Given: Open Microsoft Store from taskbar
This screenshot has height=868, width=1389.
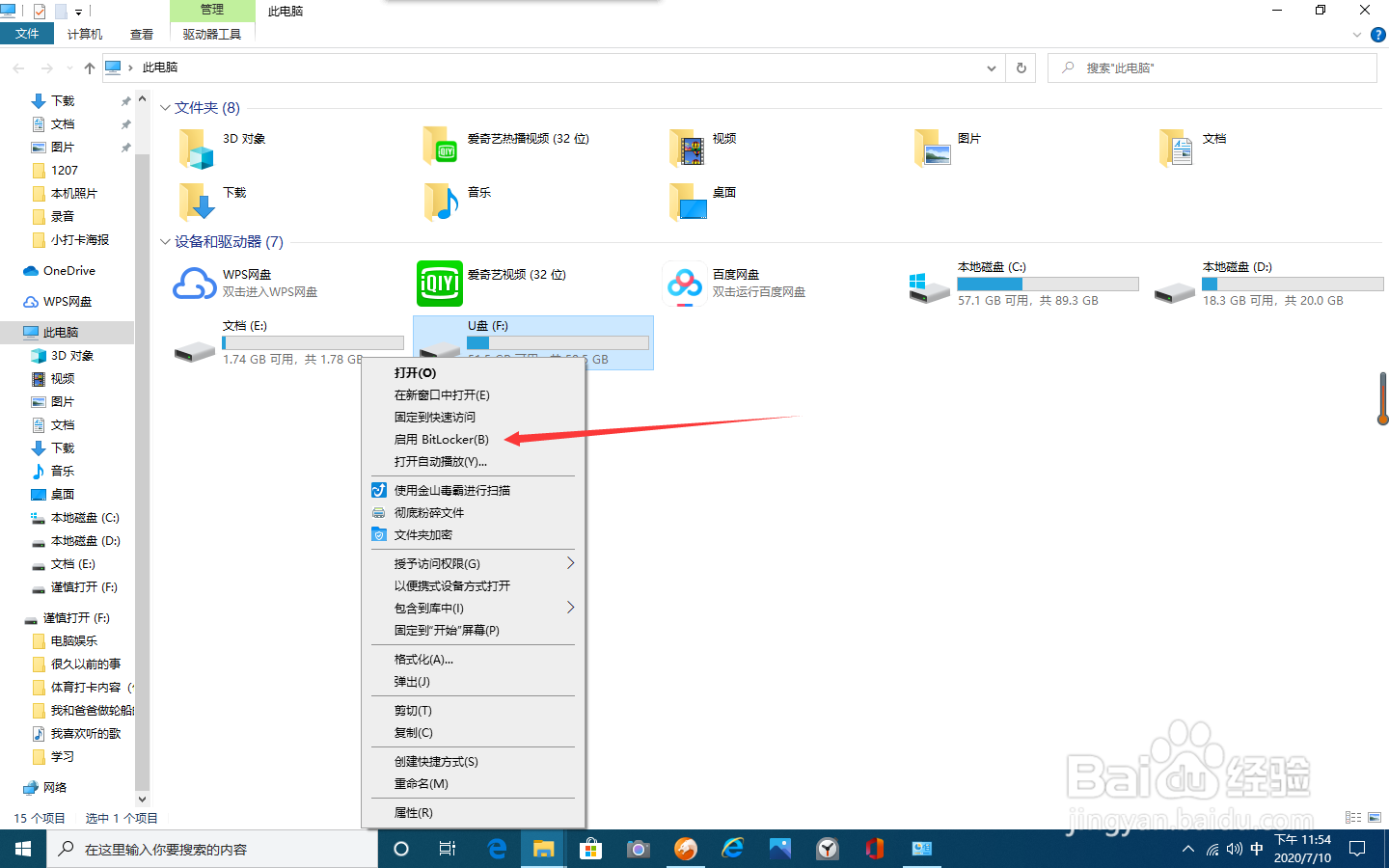Looking at the screenshot, I should pos(590,849).
